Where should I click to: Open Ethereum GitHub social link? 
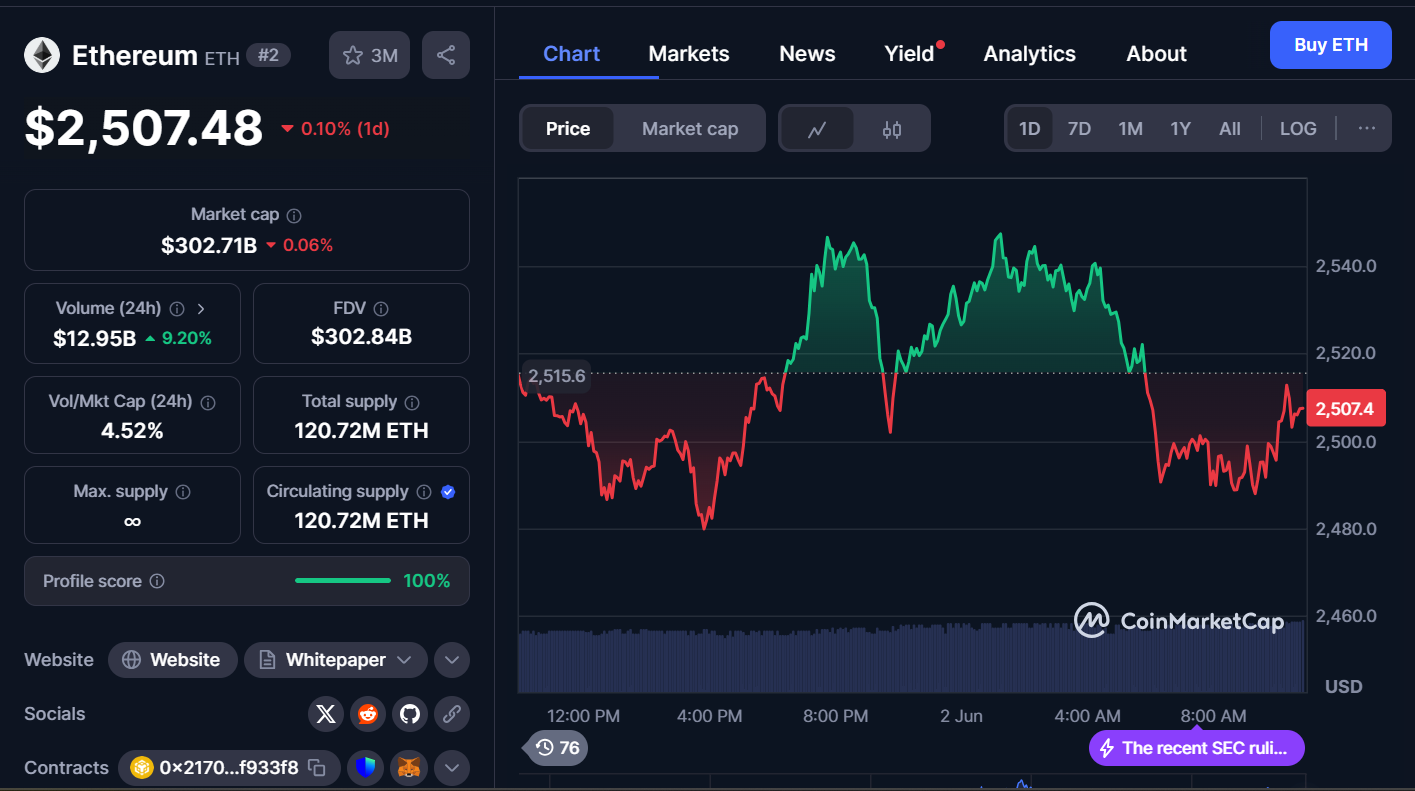409,714
